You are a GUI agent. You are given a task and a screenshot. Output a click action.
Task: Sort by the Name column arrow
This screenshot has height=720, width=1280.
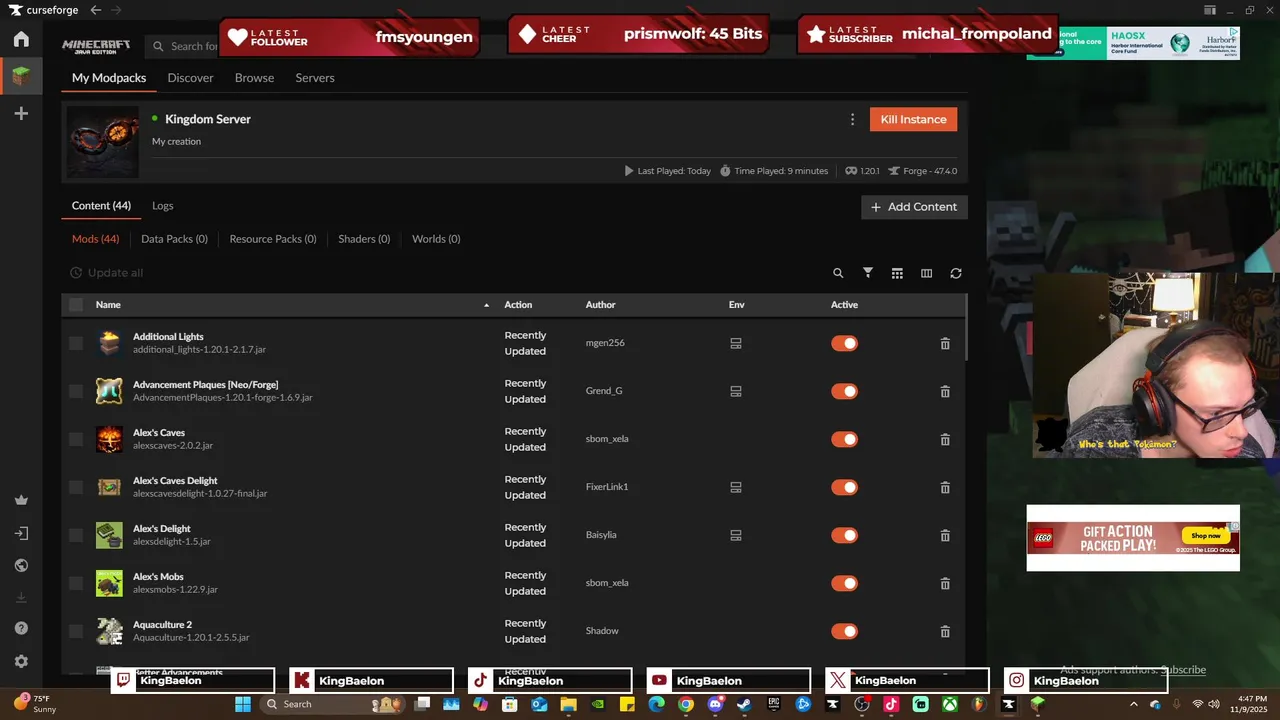point(487,305)
